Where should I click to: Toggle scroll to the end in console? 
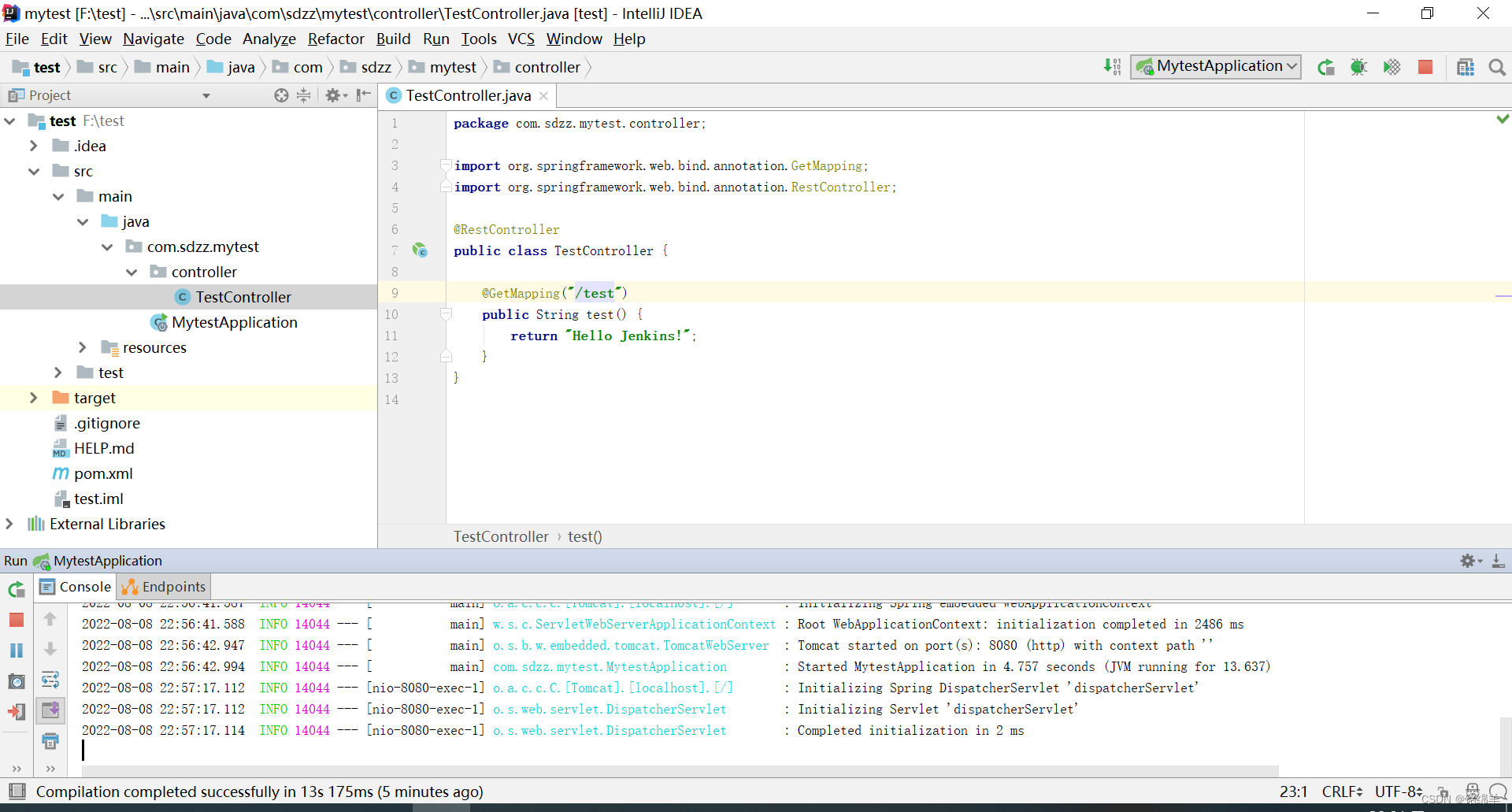50,710
